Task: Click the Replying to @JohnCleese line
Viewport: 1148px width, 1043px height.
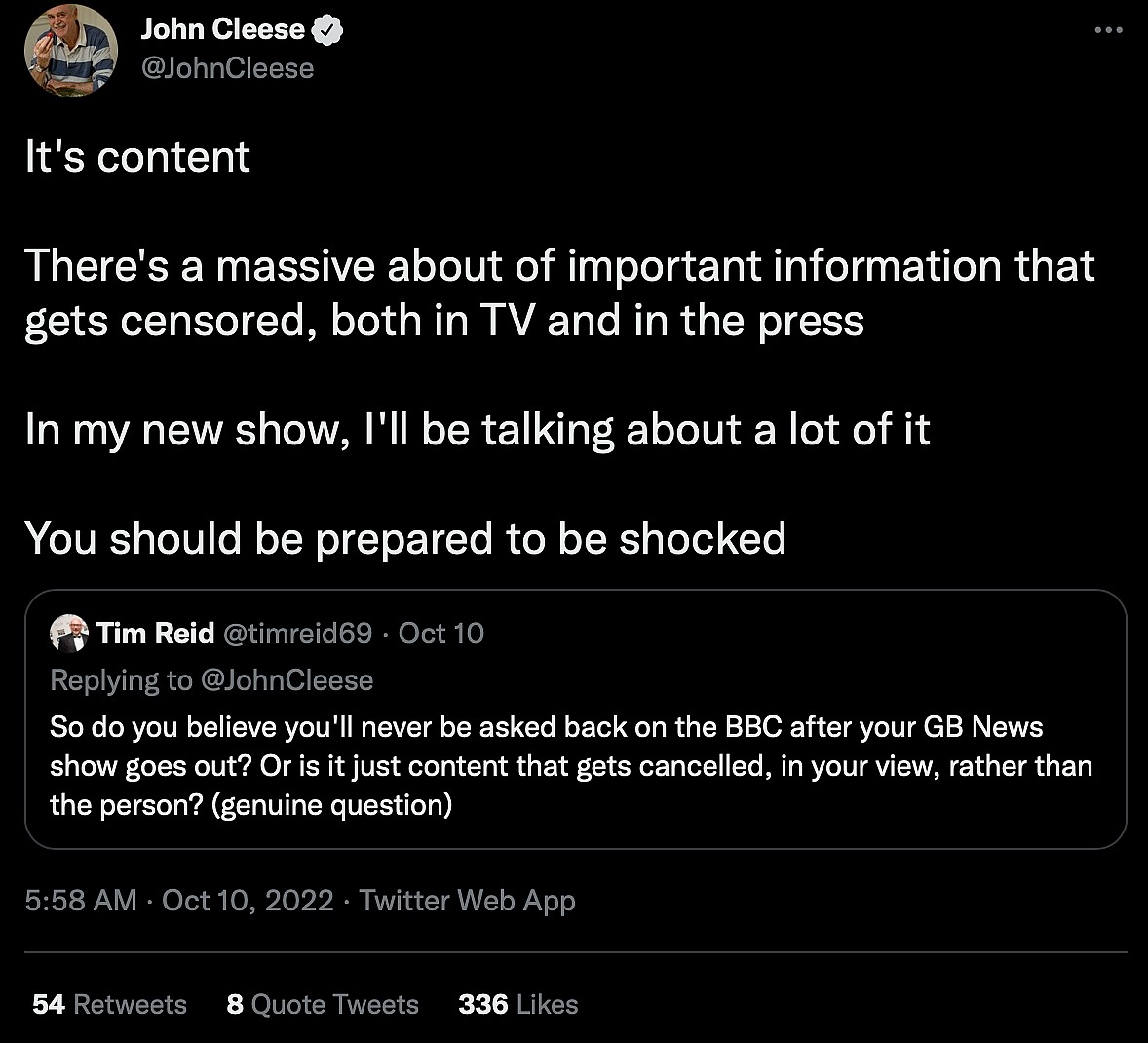Action: [211, 680]
